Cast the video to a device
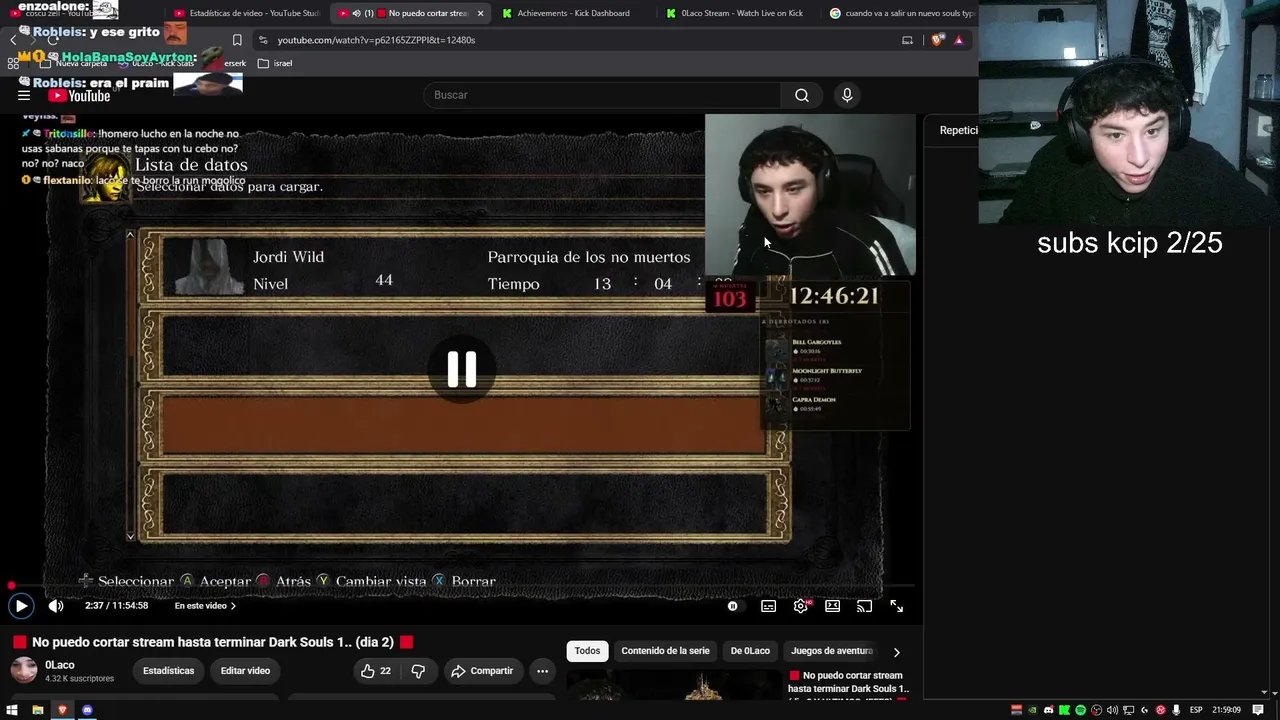This screenshot has height=720, width=1280. (864, 606)
